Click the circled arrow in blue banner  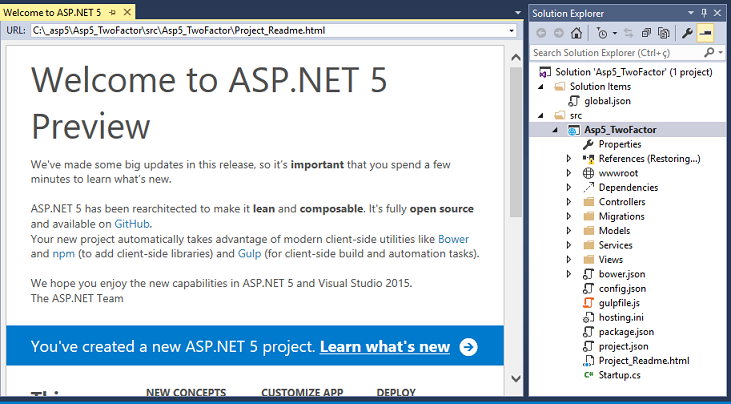click(x=468, y=347)
